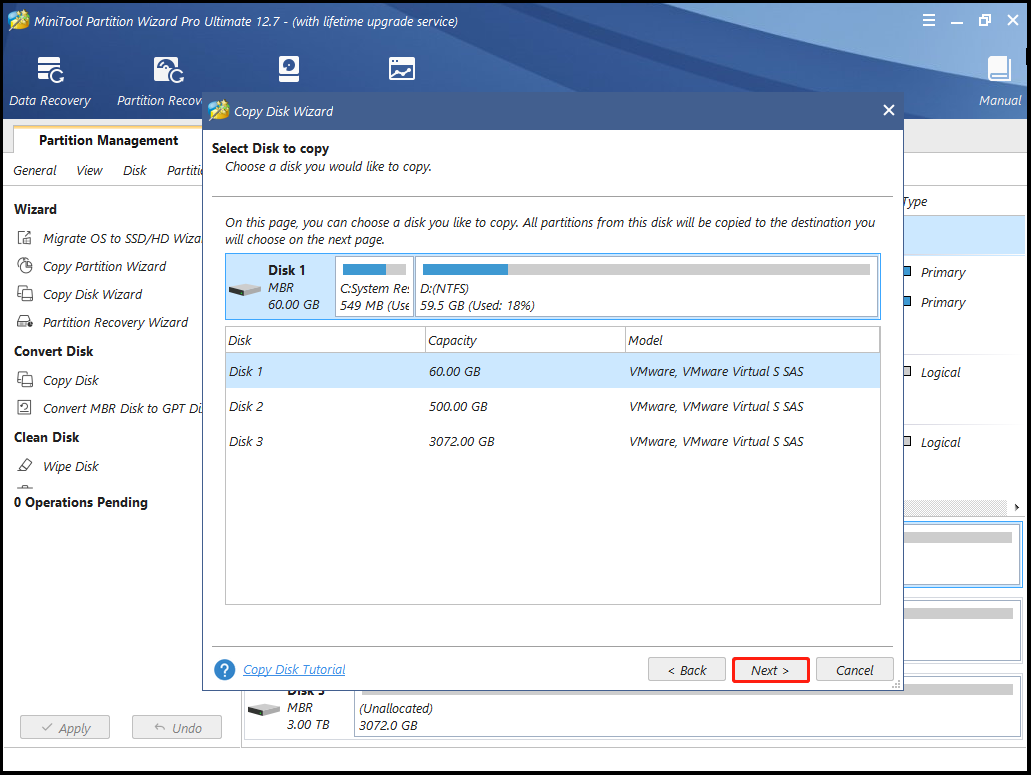Image resolution: width=1031 pixels, height=775 pixels.
Task: Click Disk 3 model VMware Virtual S SAS
Action: [716, 441]
